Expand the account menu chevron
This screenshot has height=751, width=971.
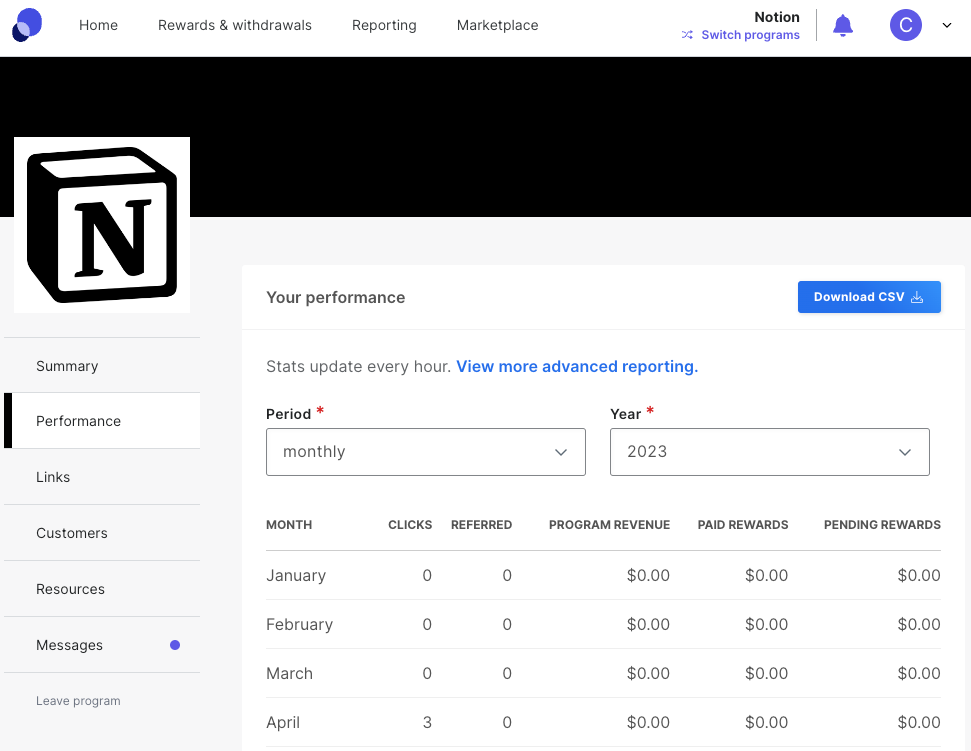947,26
